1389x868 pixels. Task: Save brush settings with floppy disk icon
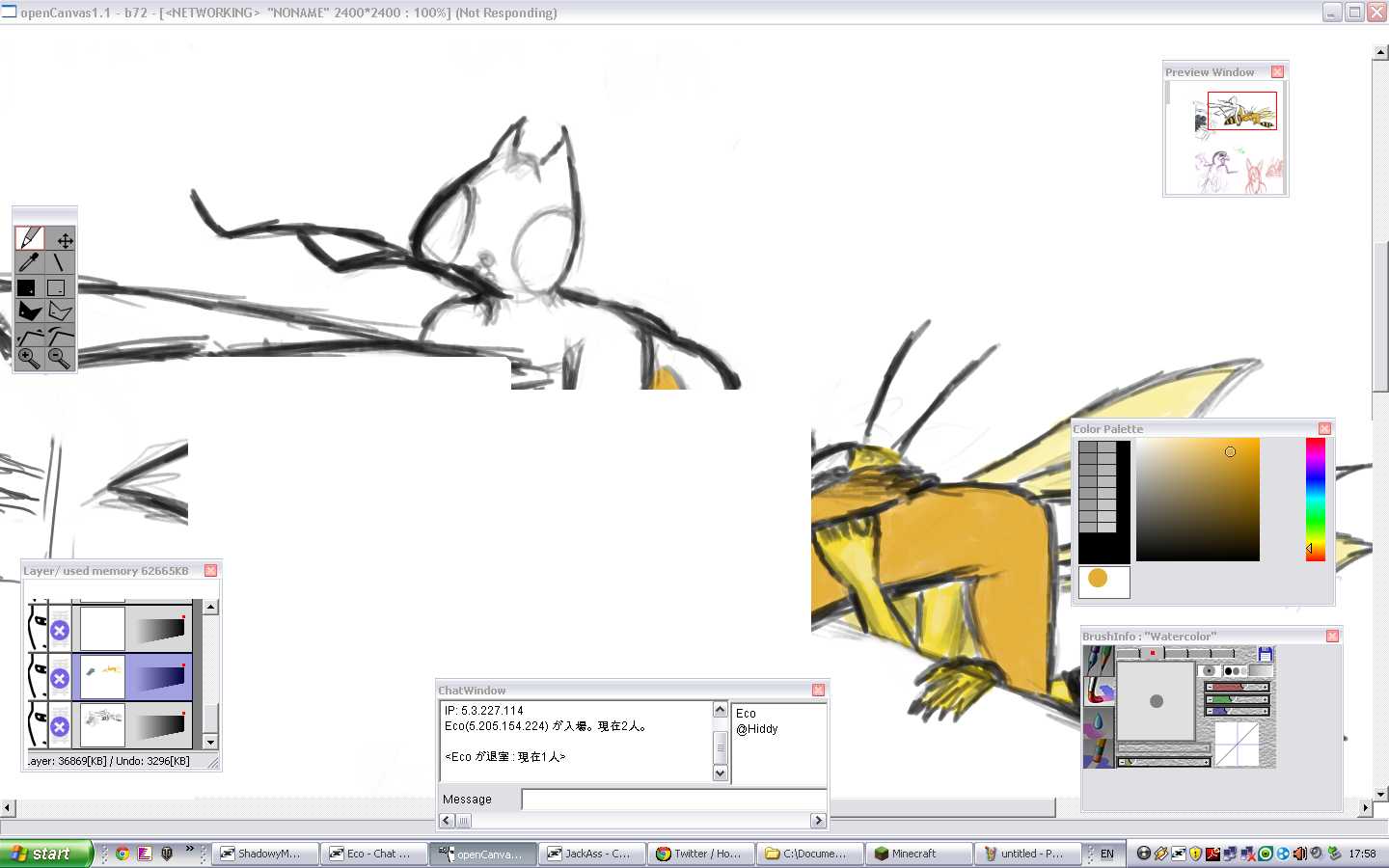[1266, 654]
